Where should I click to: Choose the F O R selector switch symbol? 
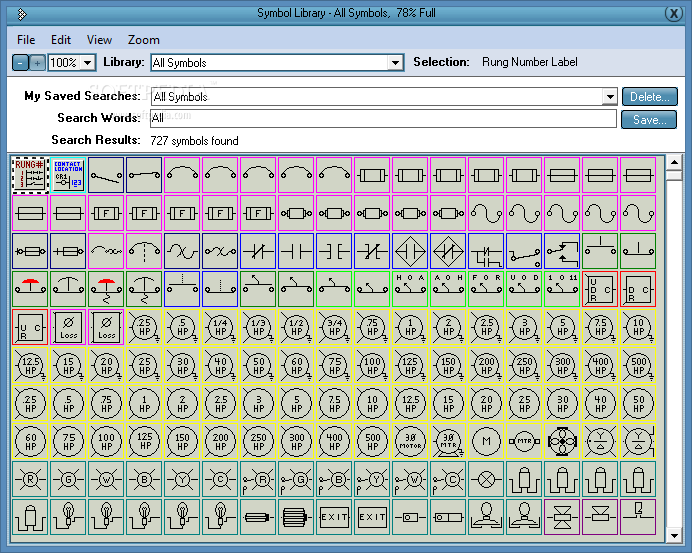[486, 289]
